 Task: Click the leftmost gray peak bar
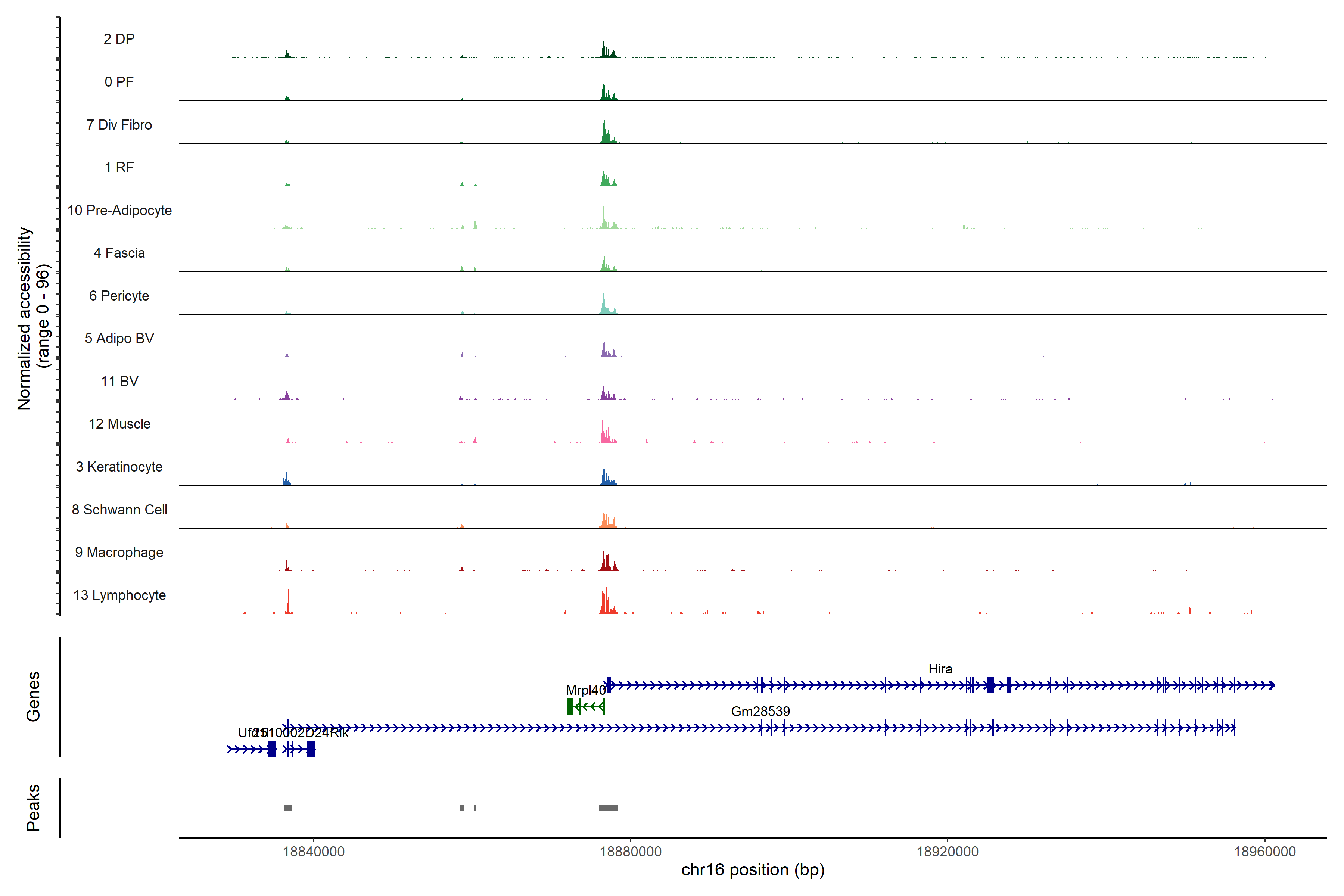[287, 808]
